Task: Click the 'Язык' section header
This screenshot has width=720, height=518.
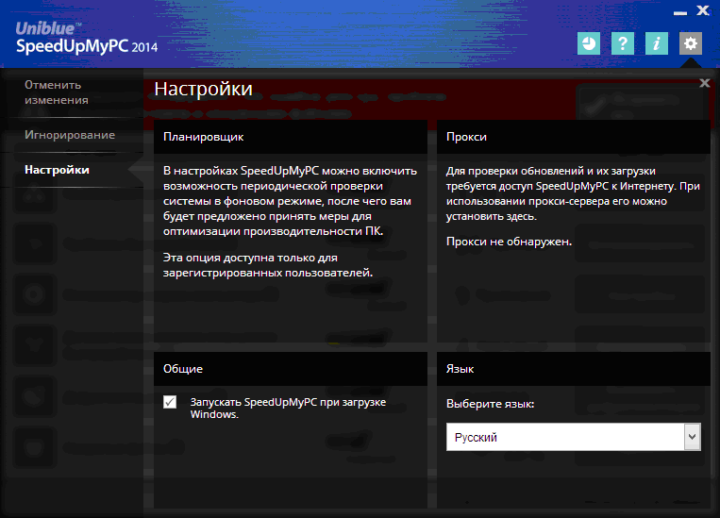Action: click(460, 369)
